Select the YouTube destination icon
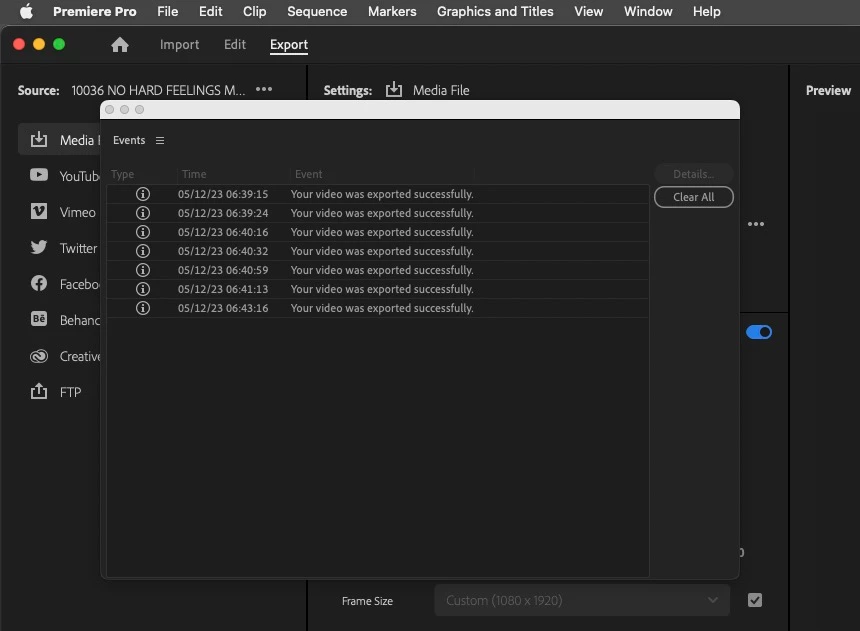Viewport: 860px width, 631px height. point(39,175)
